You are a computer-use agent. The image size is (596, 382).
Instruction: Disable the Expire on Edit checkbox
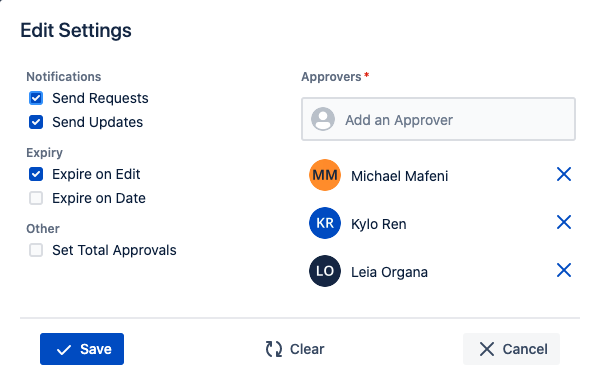coord(36,174)
